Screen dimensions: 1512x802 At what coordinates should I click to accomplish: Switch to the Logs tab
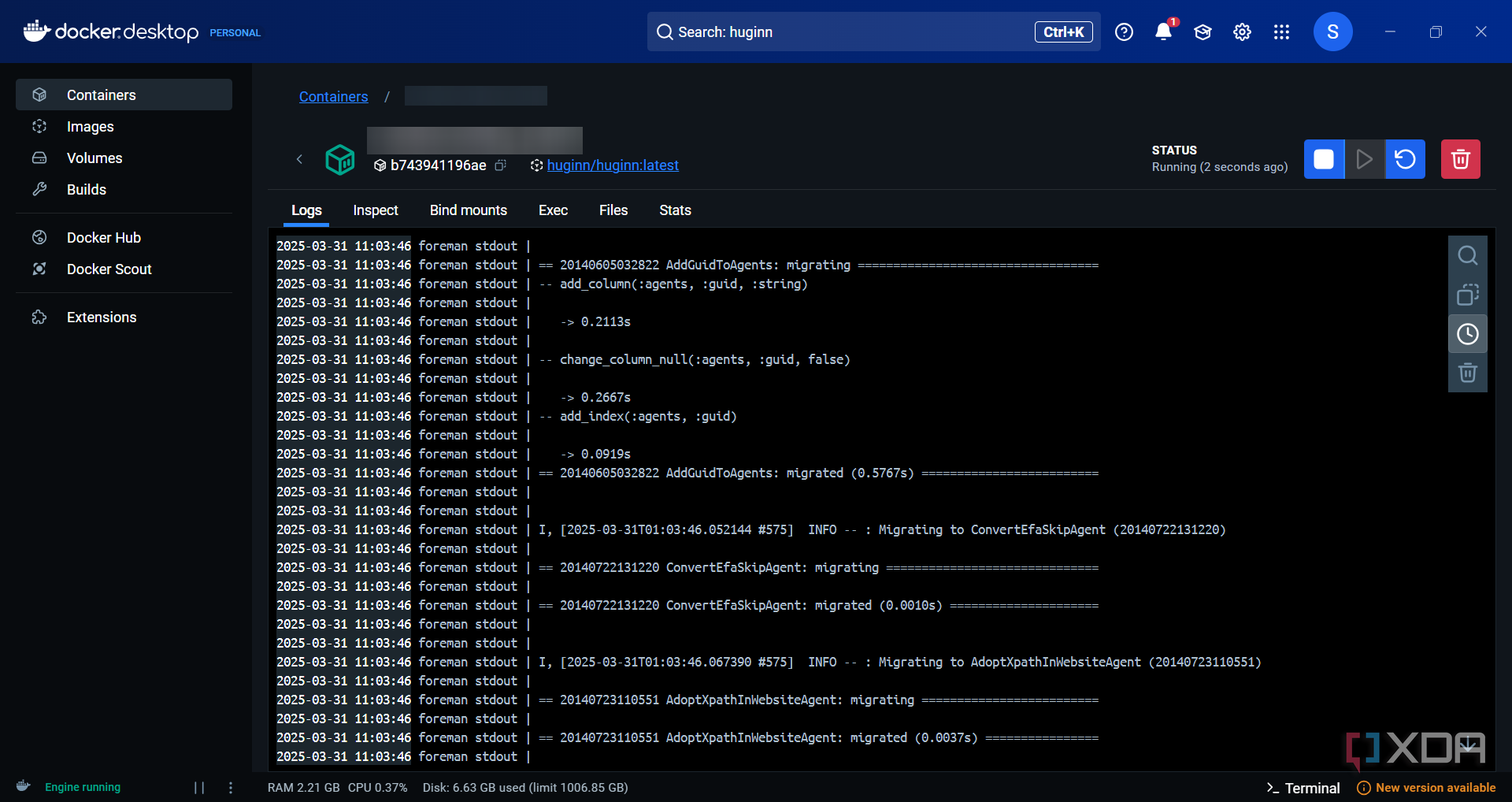pos(306,210)
